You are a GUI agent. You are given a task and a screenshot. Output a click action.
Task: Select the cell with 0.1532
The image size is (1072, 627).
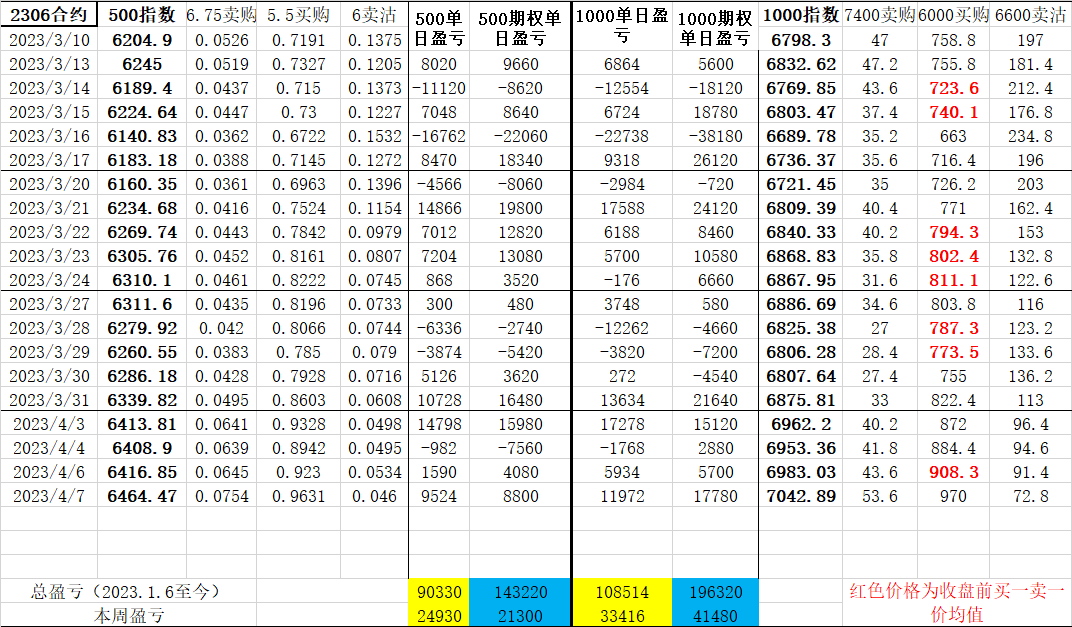(374, 136)
